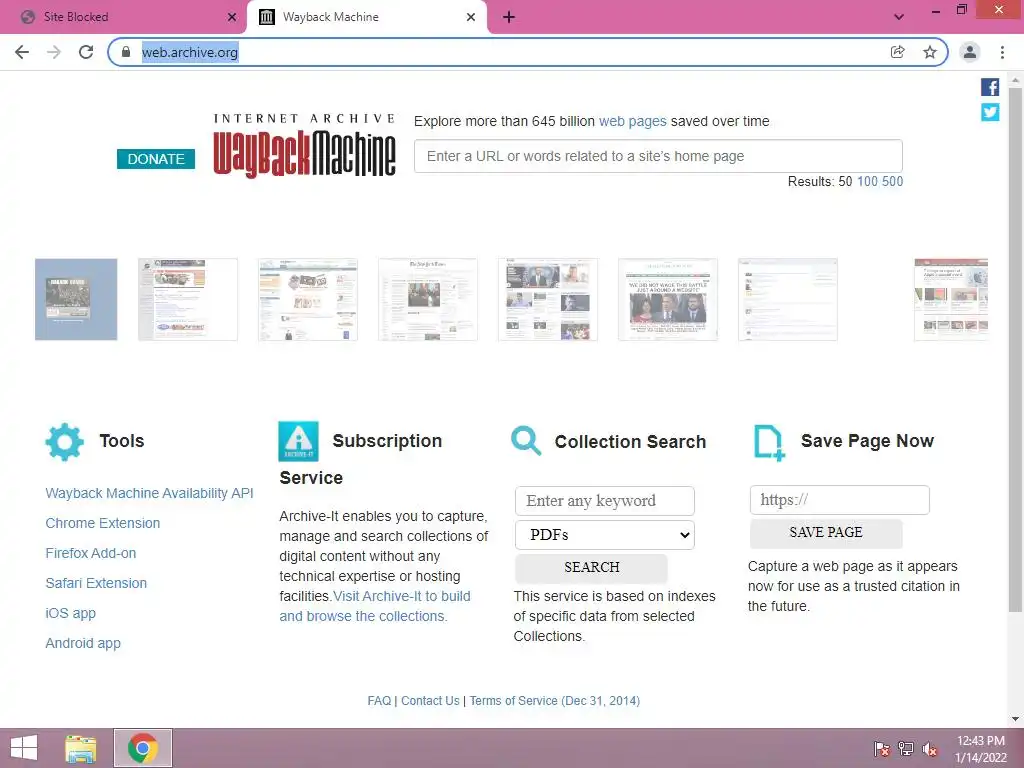Click the https:// save page field
1024x768 pixels.
tap(840, 500)
